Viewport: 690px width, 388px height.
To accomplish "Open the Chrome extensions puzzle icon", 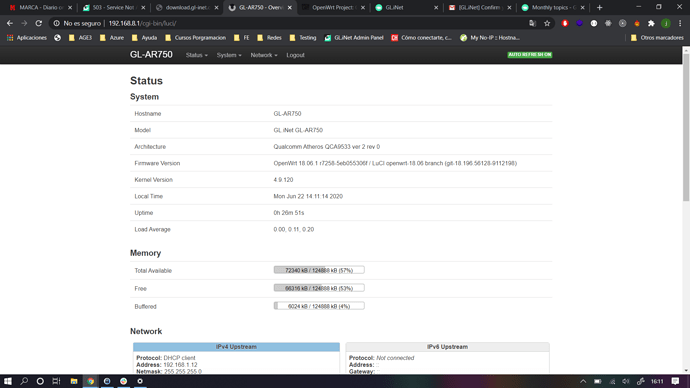I will (651, 23).
